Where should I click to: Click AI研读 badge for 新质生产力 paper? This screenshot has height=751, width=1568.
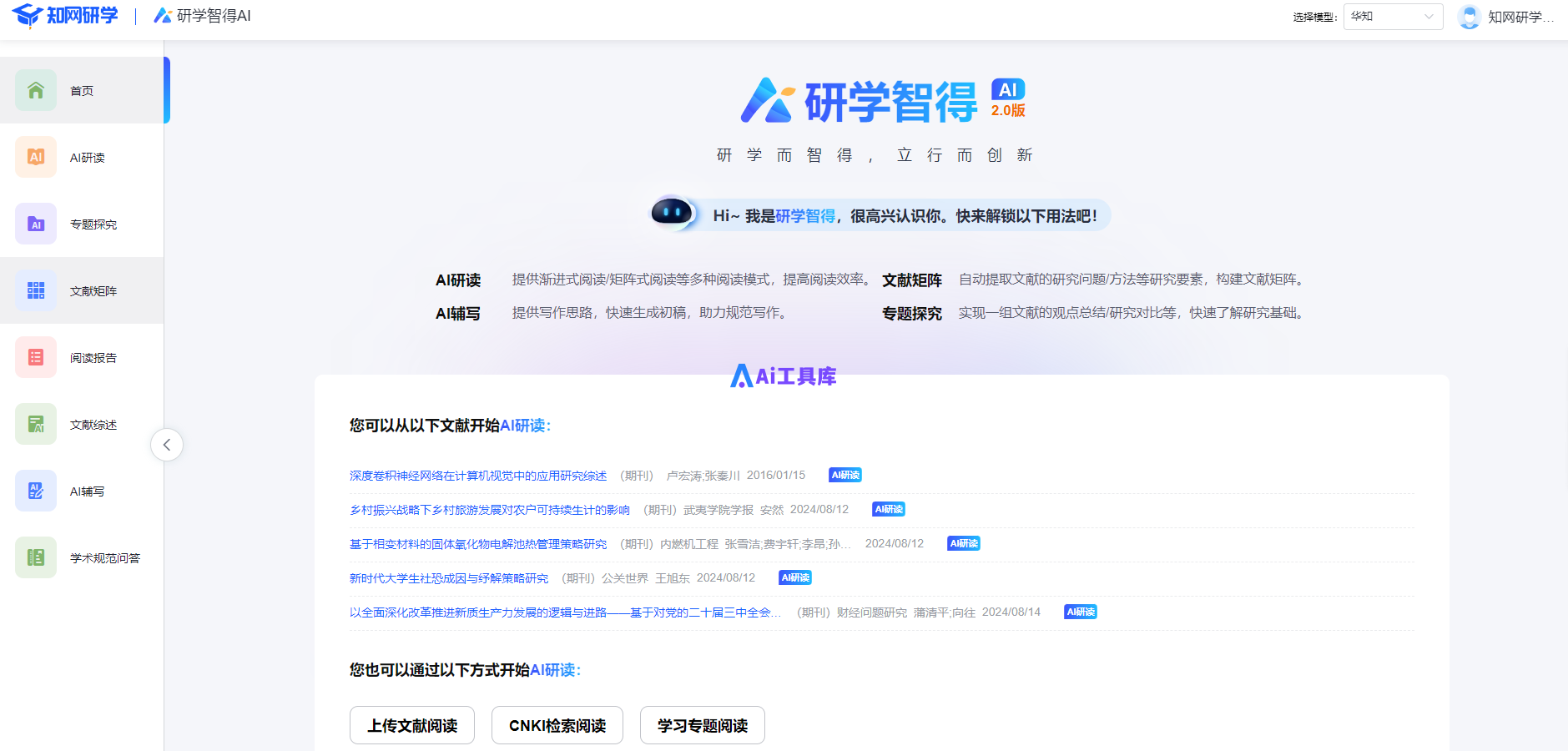coord(1081,612)
